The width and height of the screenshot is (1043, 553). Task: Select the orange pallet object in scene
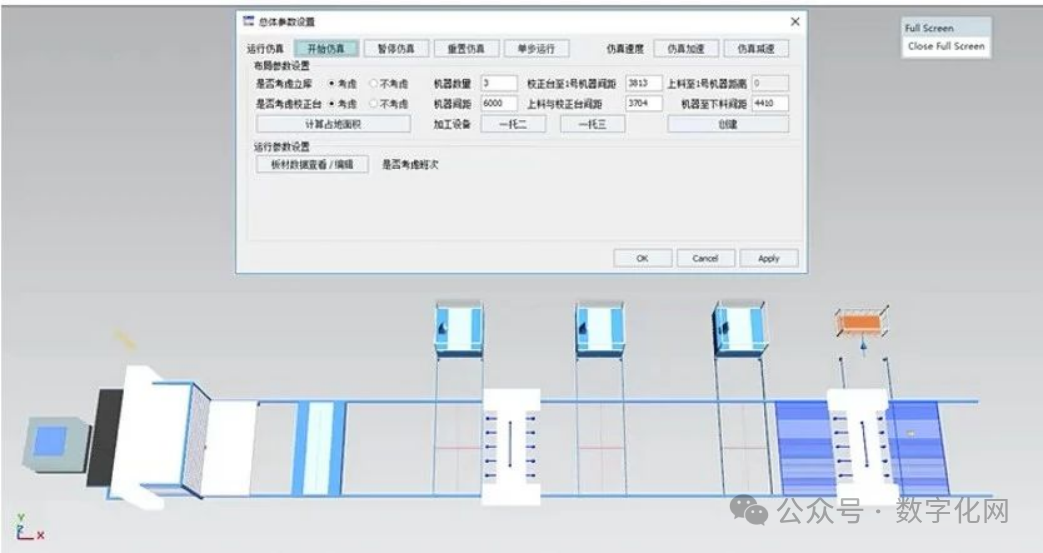861,325
